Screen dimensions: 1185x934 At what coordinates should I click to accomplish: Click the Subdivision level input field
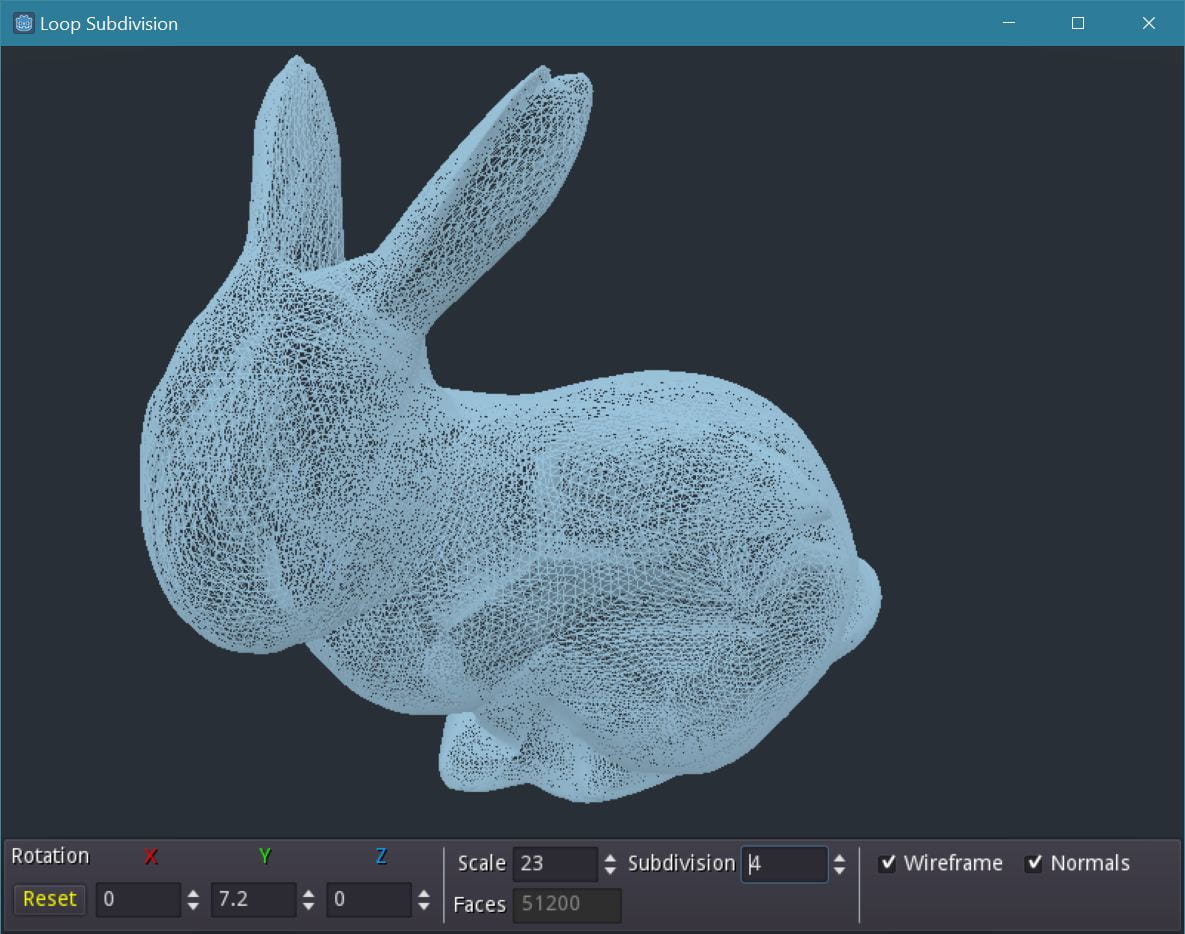[784, 864]
